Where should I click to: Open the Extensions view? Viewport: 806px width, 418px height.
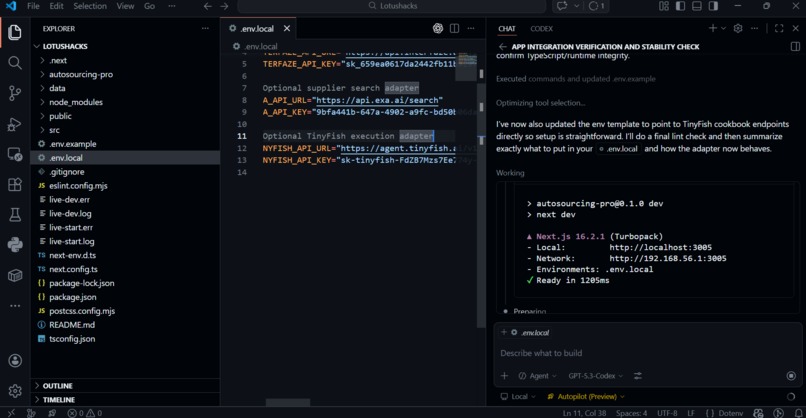(15, 185)
